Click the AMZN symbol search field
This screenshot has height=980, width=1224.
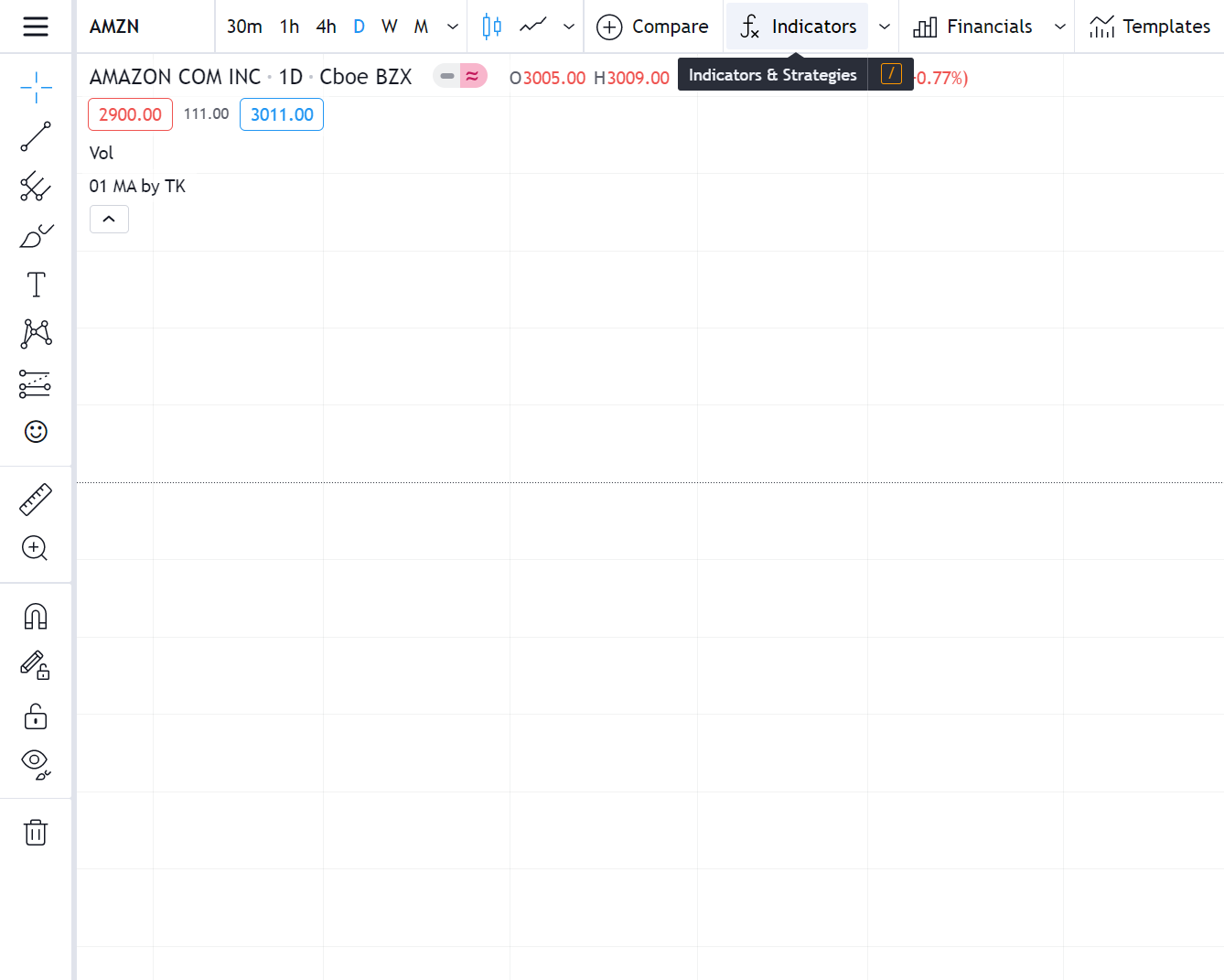(x=146, y=27)
